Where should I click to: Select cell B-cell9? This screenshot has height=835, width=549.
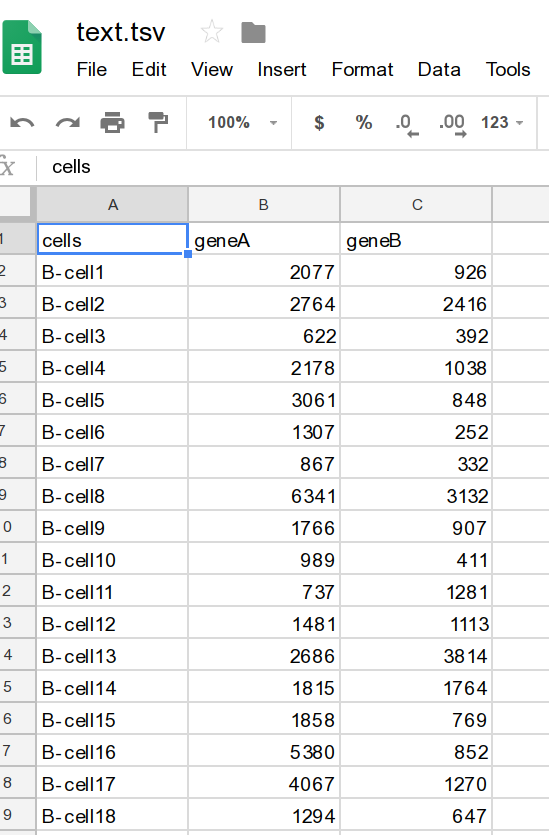[112, 527]
